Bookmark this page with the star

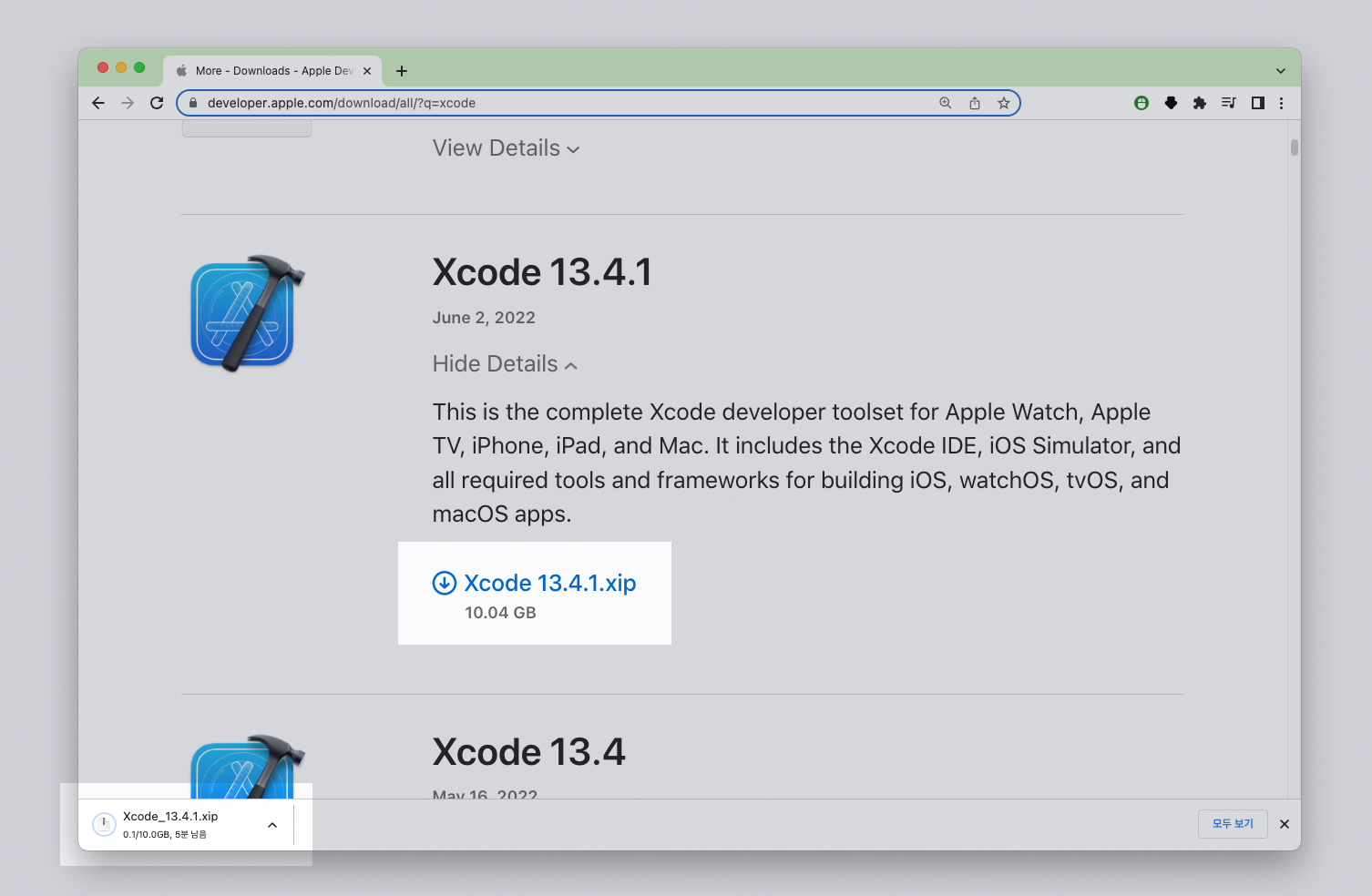1004,103
